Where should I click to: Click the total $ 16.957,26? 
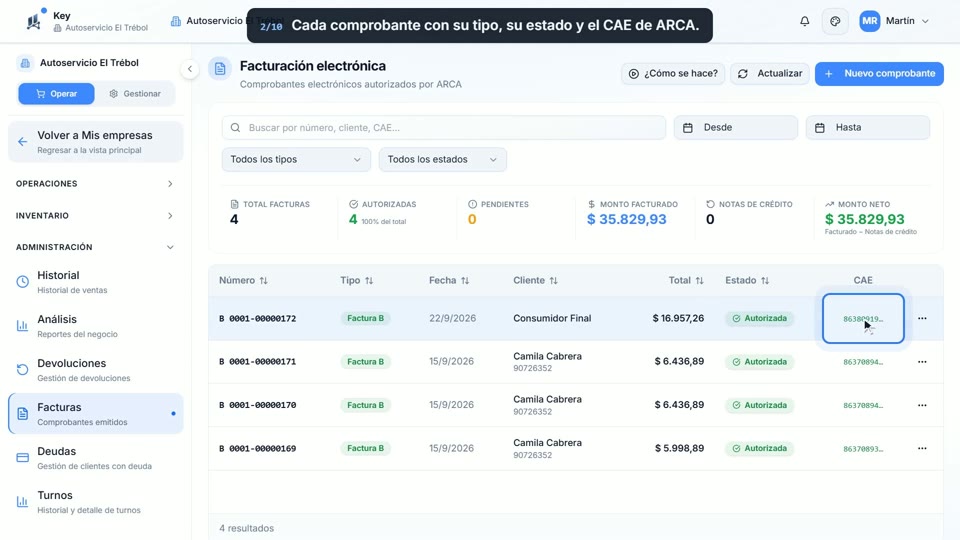pos(678,318)
